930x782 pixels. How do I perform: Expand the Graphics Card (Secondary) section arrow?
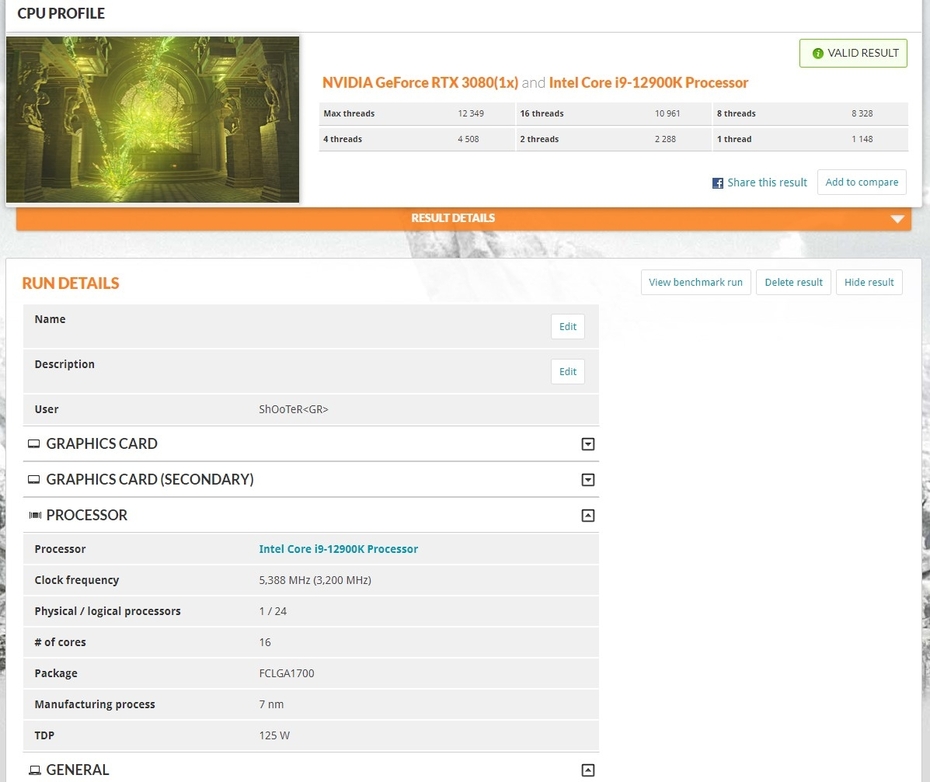point(588,479)
